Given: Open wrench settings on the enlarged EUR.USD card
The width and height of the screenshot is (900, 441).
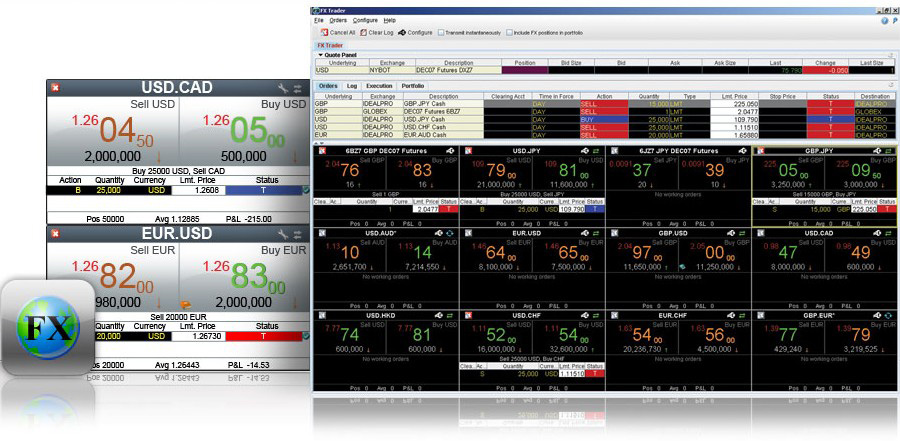Looking at the screenshot, I should 282,234.
